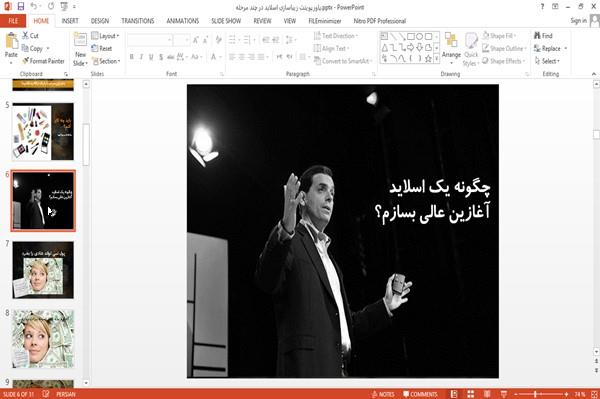The image size is (600, 399).
Task: Toggle text Shadow formatting
Action: [161, 57]
